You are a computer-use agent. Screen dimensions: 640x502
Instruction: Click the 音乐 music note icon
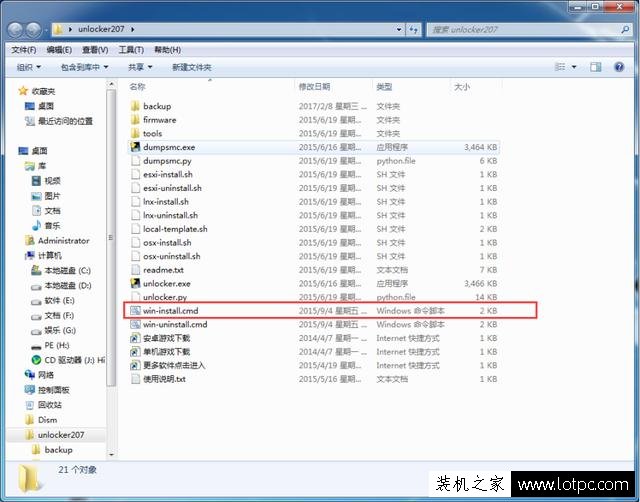(36, 225)
